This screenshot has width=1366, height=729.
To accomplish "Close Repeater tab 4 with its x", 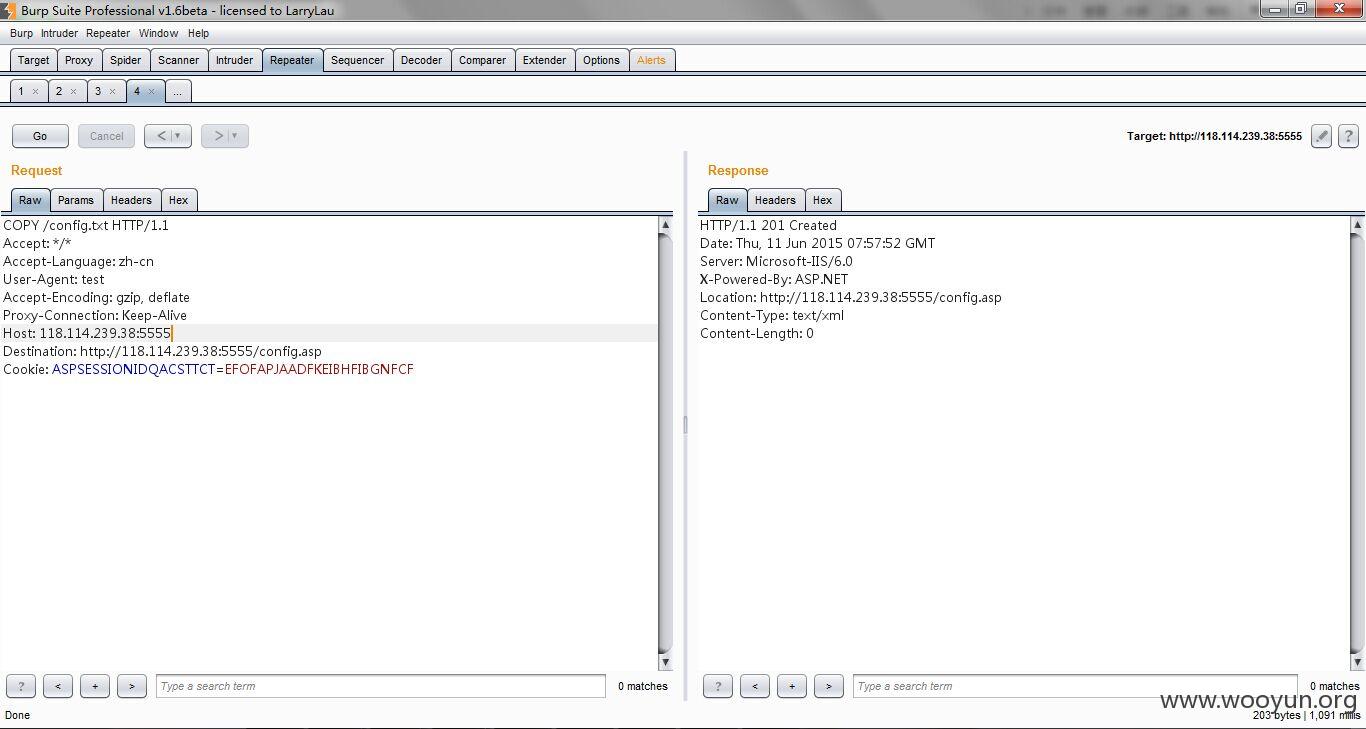I will [x=151, y=91].
